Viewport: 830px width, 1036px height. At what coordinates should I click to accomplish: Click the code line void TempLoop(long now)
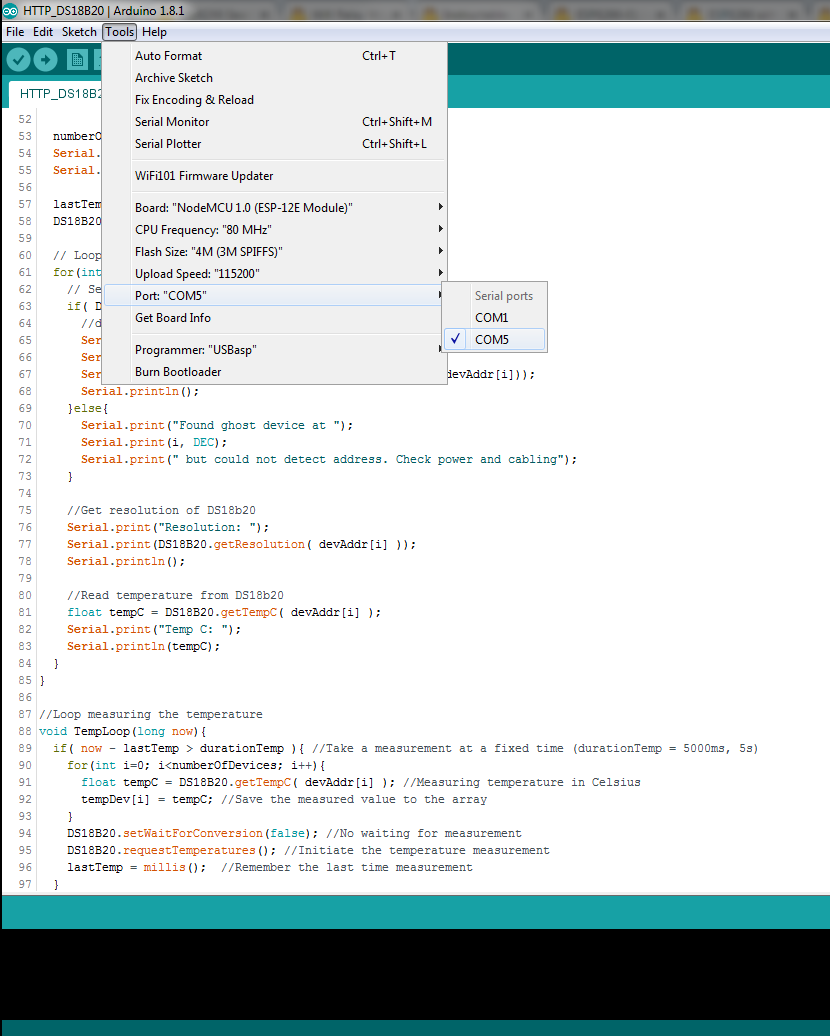(x=123, y=731)
